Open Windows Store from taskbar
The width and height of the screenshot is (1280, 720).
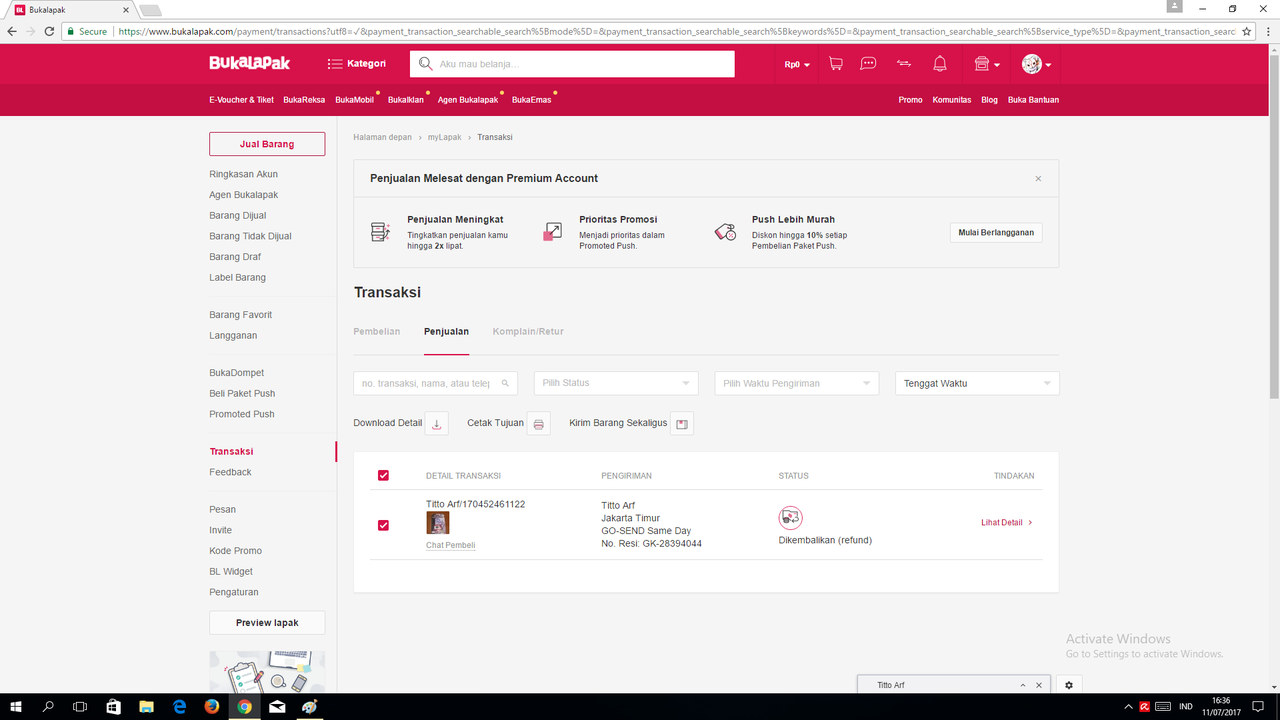[x=114, y=707]
